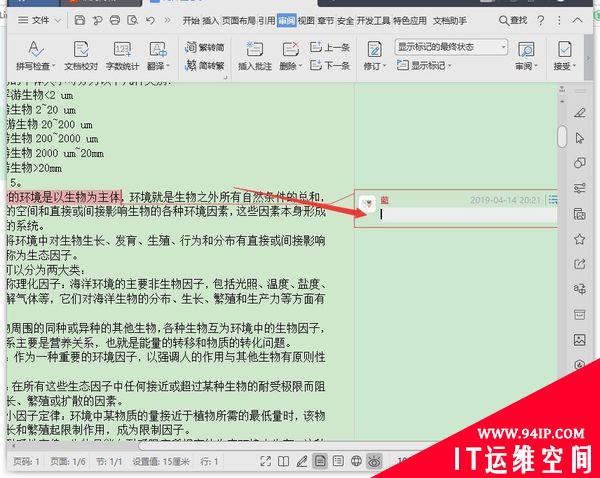This screenshot has height=478, width=600.
Task: Expand more quick access tools chevron
Action: (168, 20)
